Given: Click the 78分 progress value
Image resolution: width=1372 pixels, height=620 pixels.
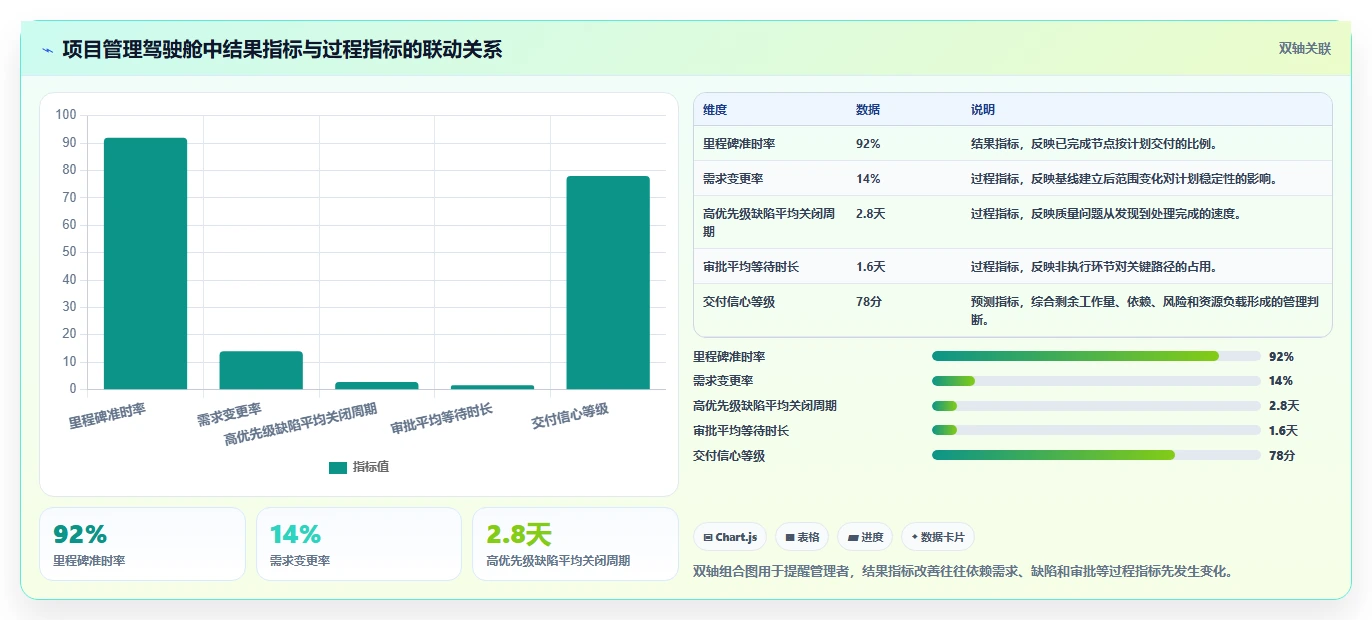Looking at the screenshot, I should 1282,455.
